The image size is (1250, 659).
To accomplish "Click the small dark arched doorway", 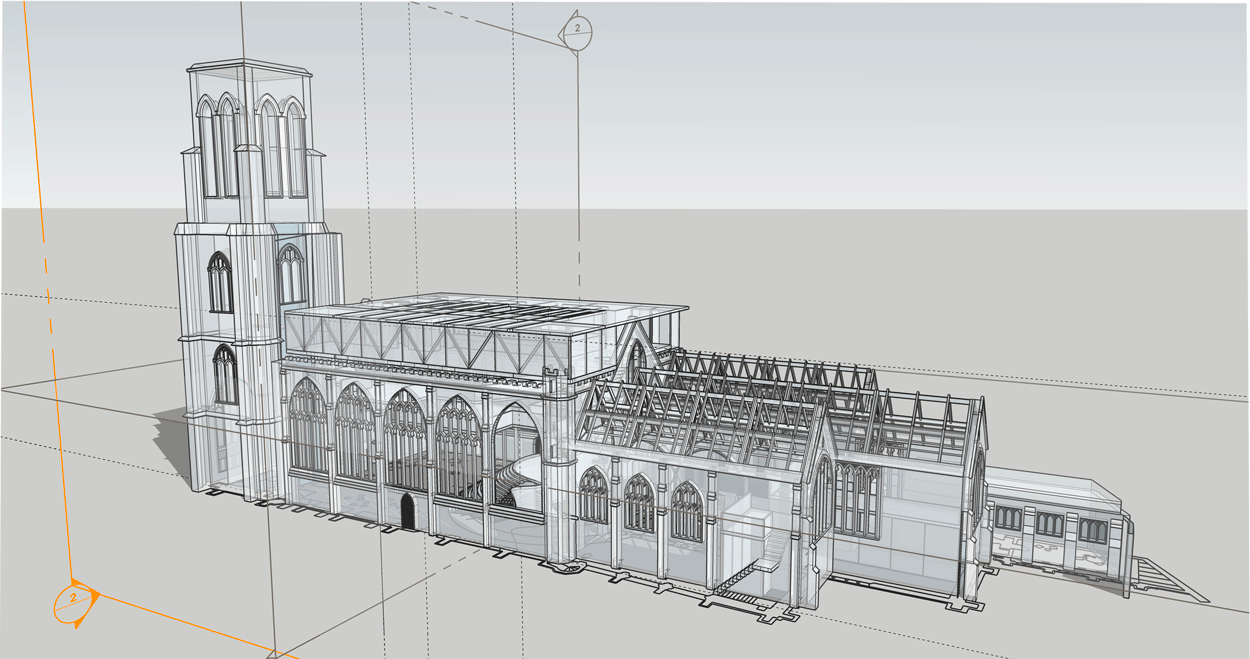I will tap(407, 510).
